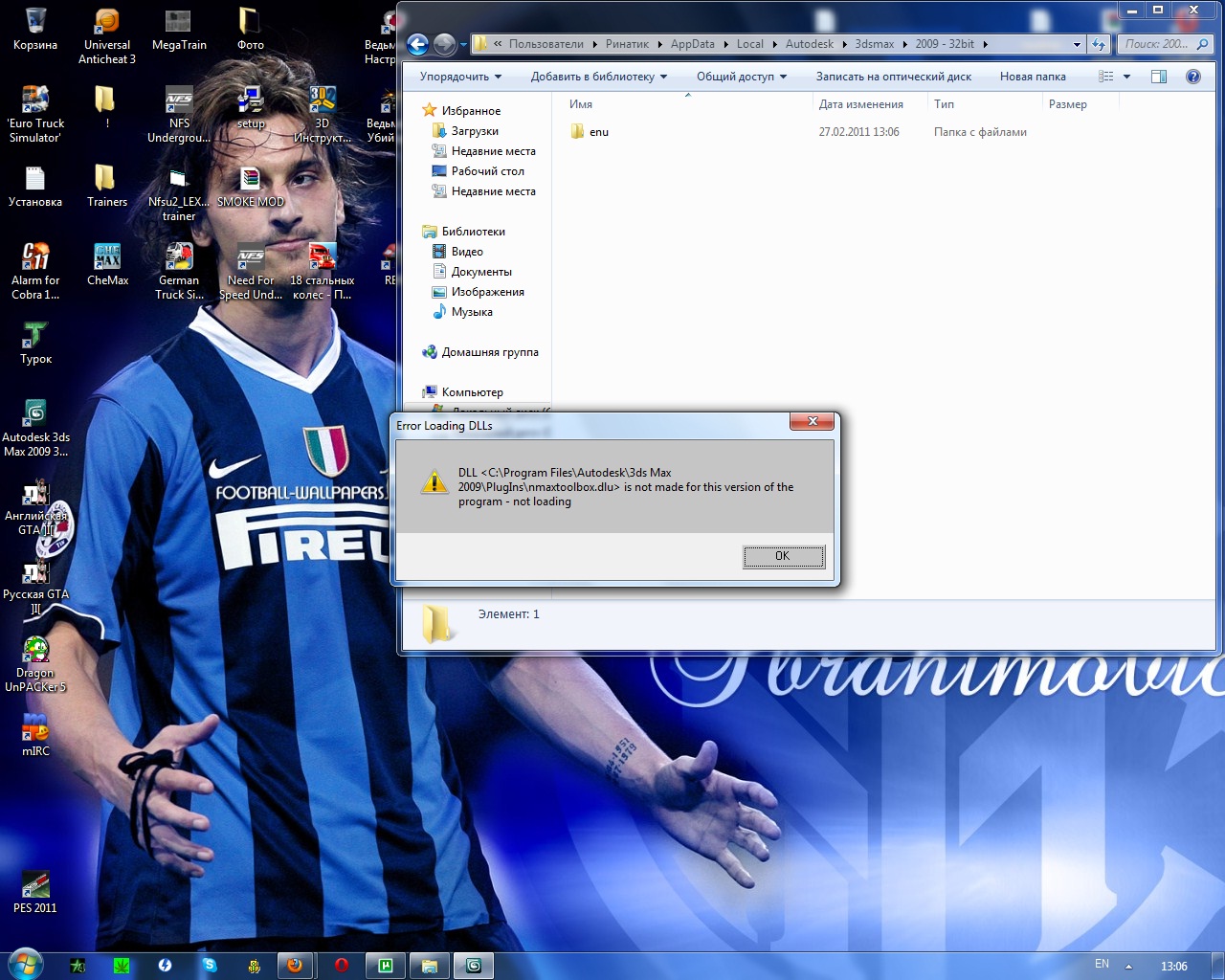Open recent pages dropdown next to forward arrow
Viewport: 1225px width, 980px height.
463,44
